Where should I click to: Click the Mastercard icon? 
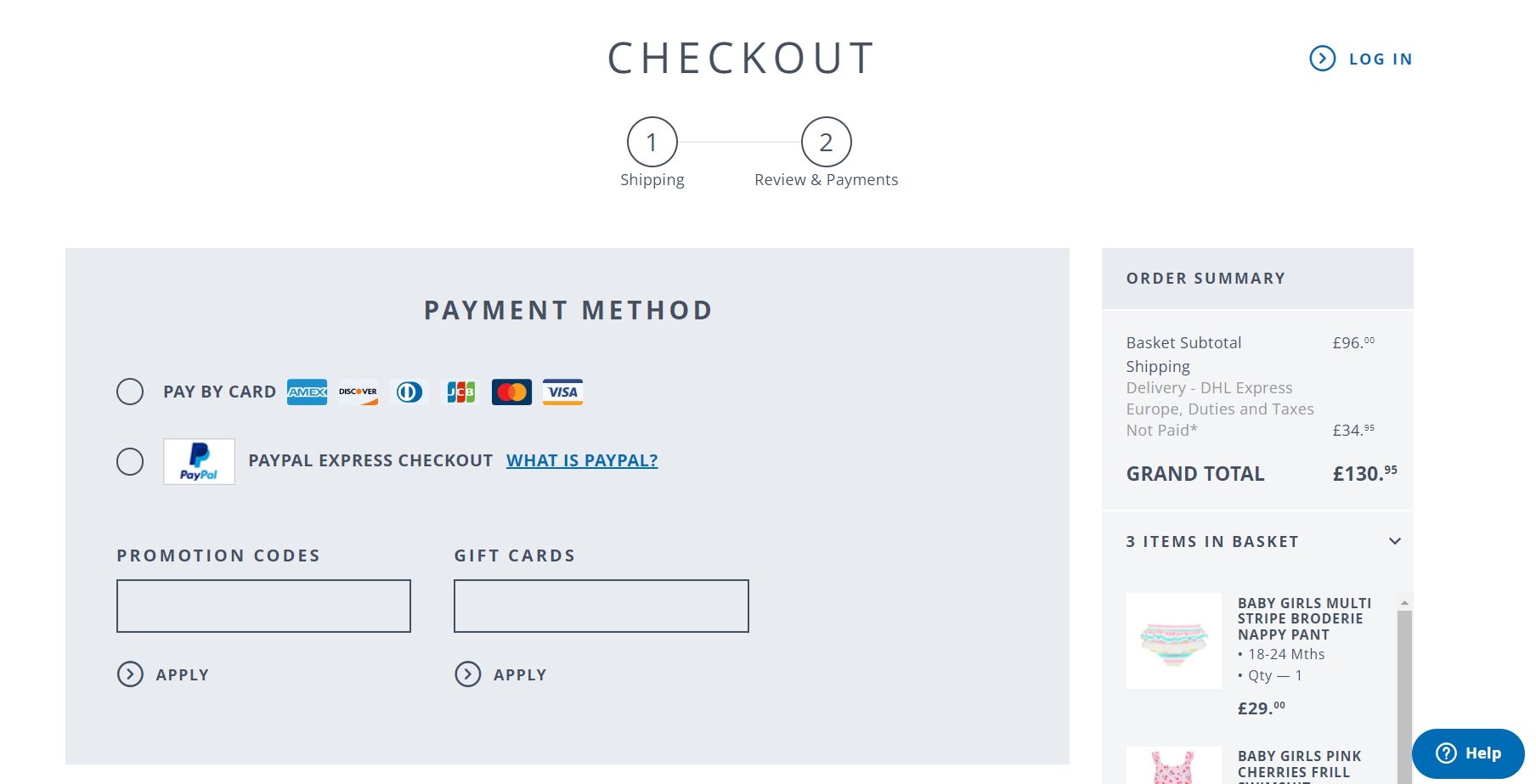pos(511,392)
